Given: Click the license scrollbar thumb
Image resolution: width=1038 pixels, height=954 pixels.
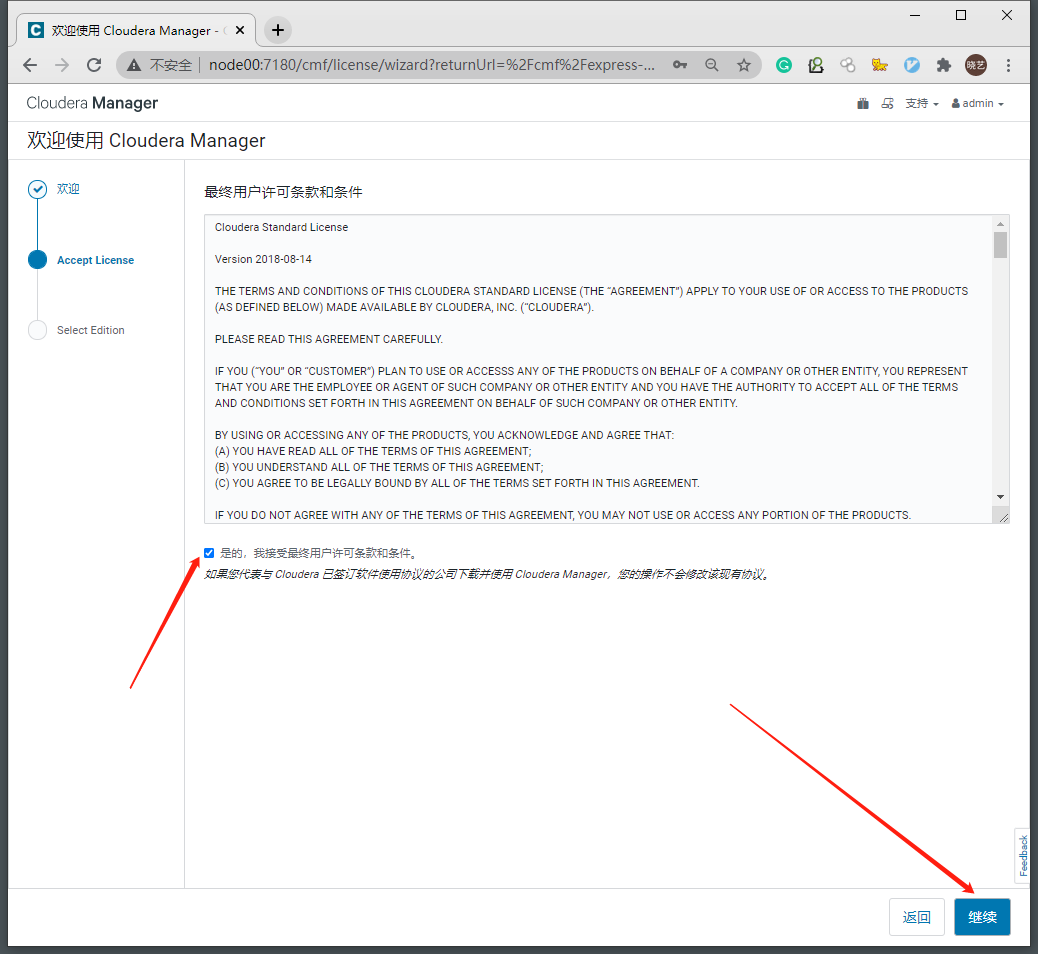Looking at the screenshot, I should click(1000, 245).
